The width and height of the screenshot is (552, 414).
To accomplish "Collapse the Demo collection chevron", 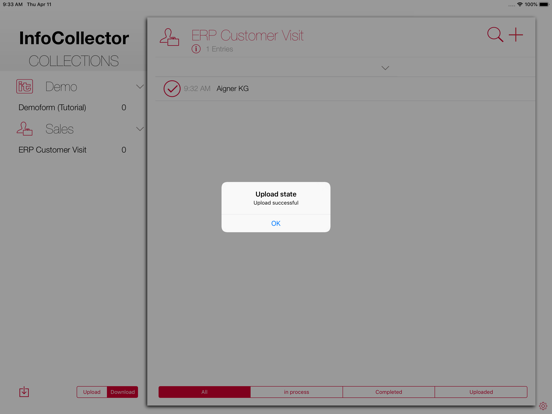I will click(140, 87).
